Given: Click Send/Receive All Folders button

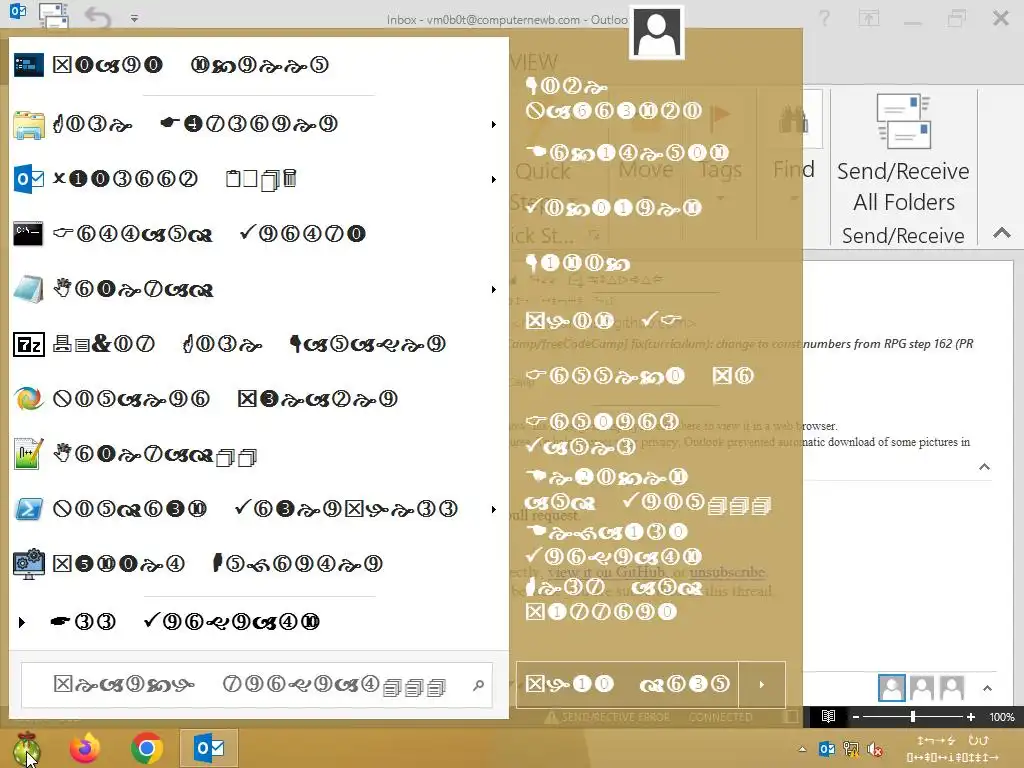Looking at the screenshot, I should (x=904, y=153).
